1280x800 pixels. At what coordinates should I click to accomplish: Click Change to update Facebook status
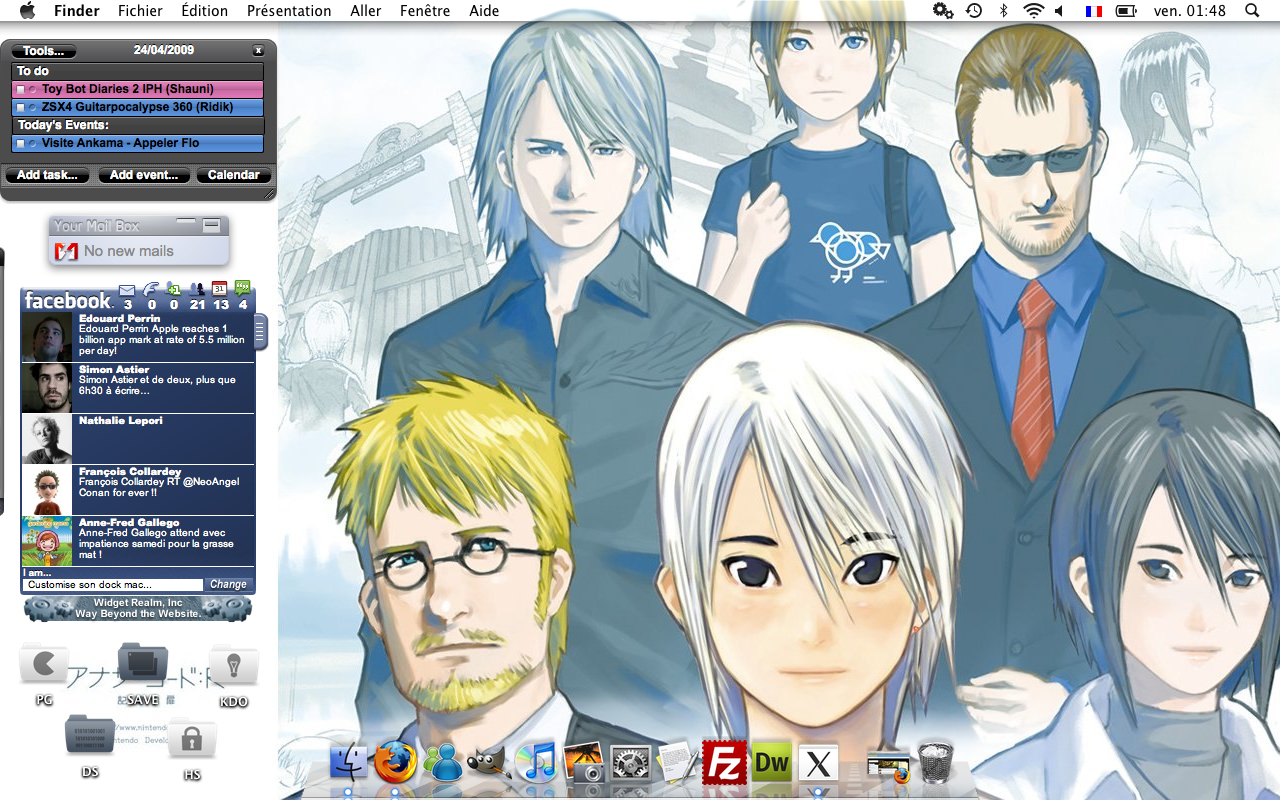point(228,584)
